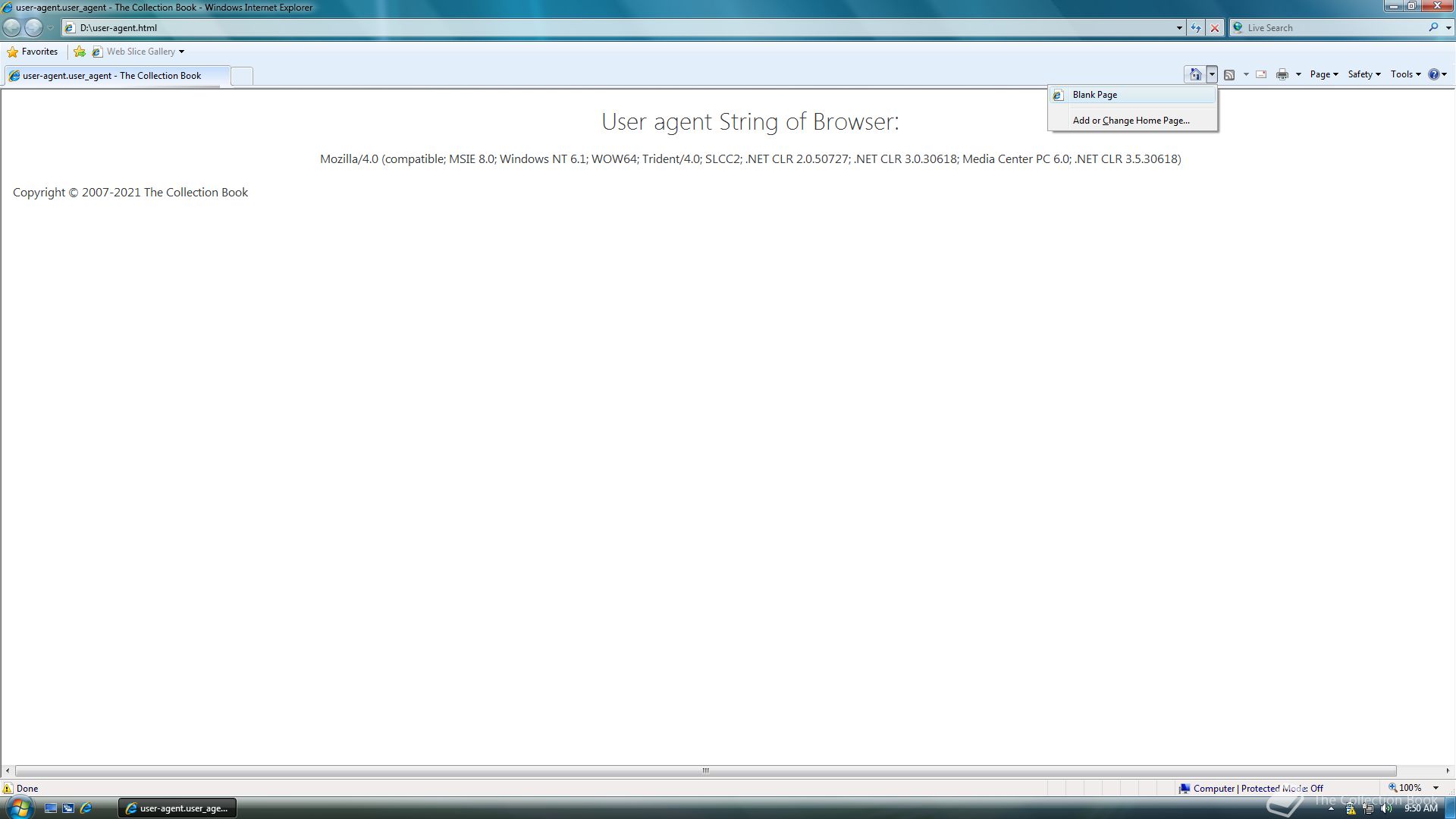Open the Tools menu
The width and height of the screenshot is (1456, 819).
click(x=1406, y=74)
